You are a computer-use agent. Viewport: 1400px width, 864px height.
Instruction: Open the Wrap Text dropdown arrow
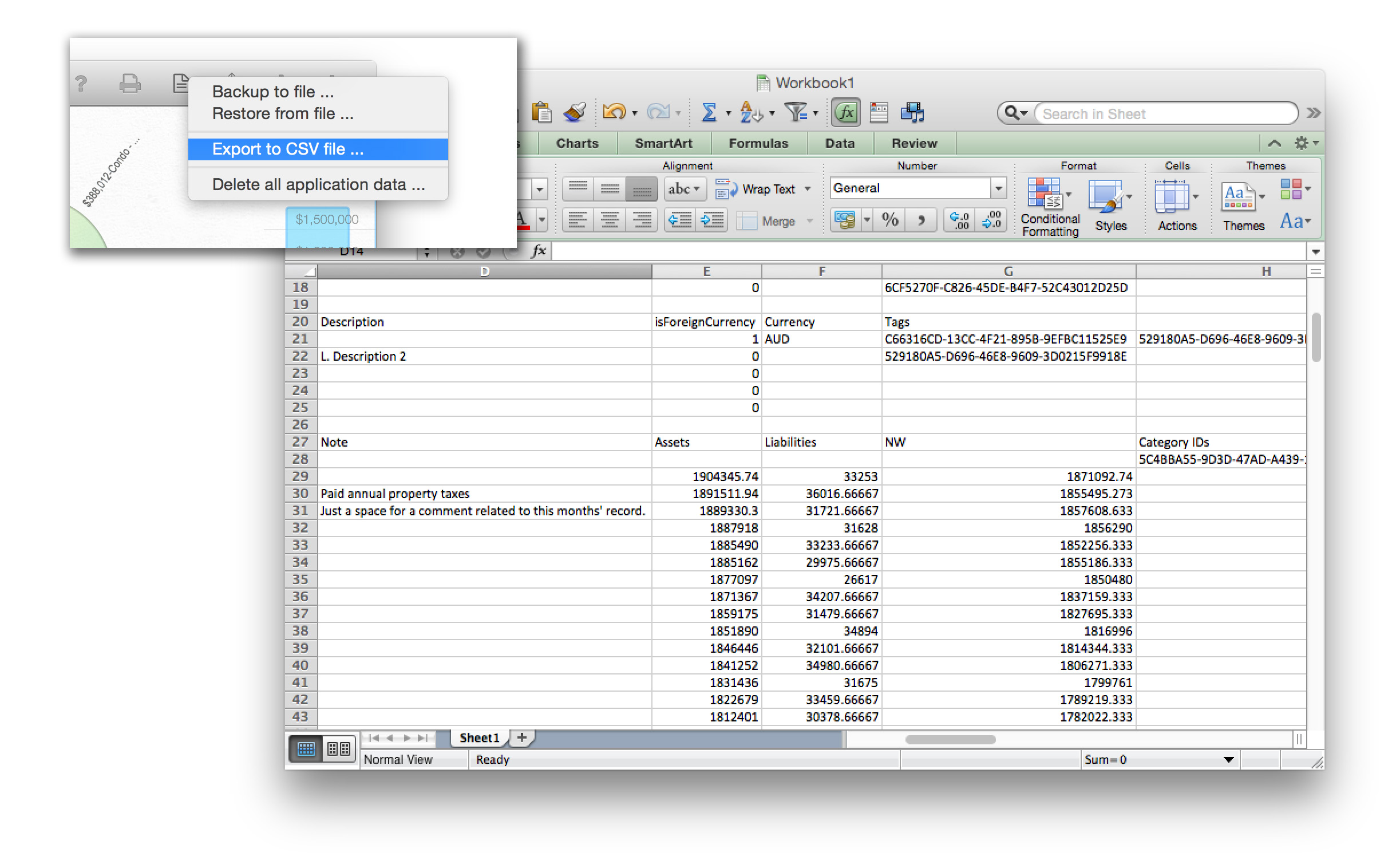pos(808,189)
